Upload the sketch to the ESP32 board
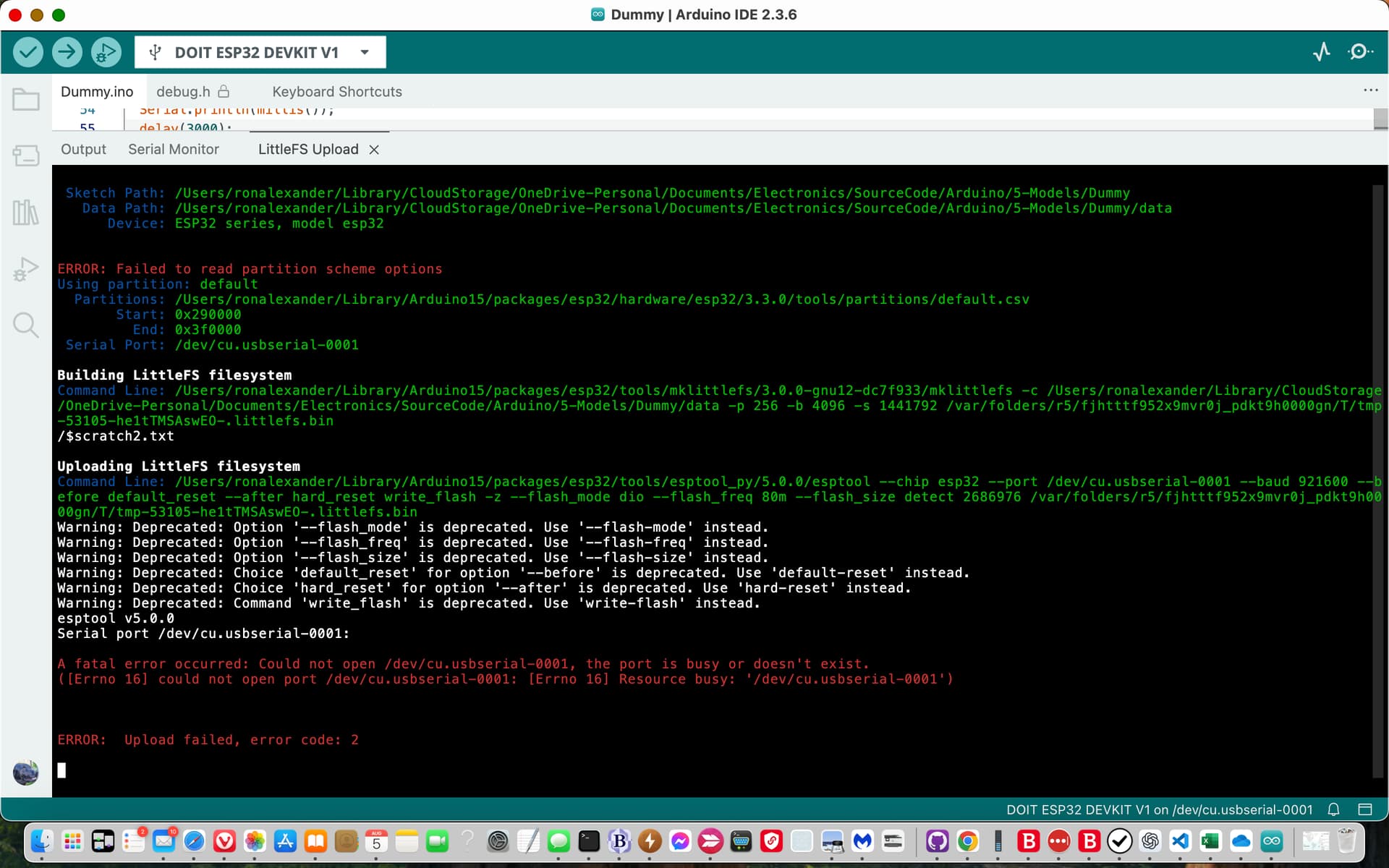This screenshot has width=1389, height=868. pos(67,52)
